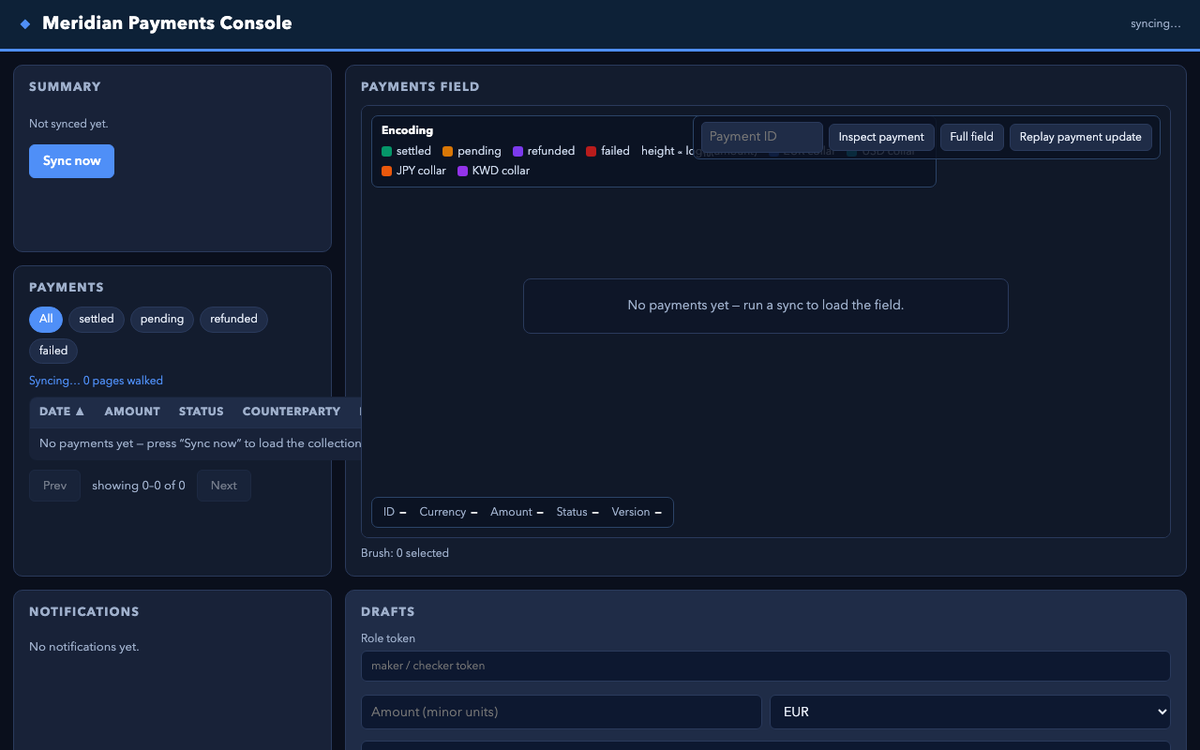Click the "No payments yet — run a sync" message

click(x=766, y=305)
